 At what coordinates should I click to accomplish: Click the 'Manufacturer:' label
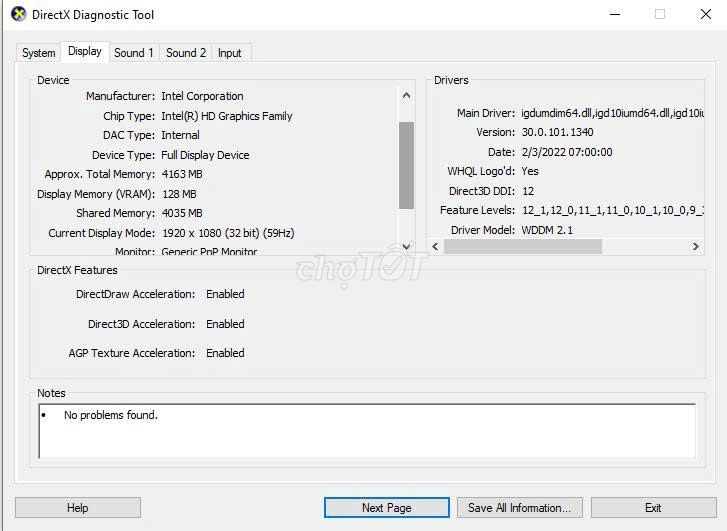(x=121, y=96)
